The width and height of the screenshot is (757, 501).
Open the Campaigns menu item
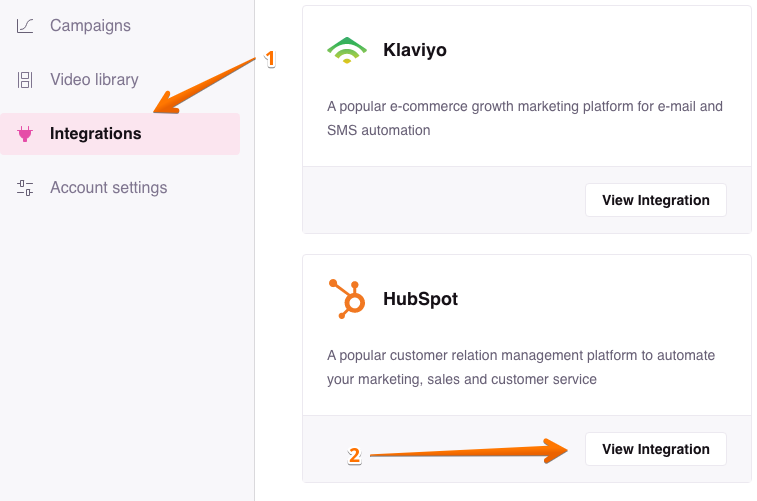(x=90, y=26)
